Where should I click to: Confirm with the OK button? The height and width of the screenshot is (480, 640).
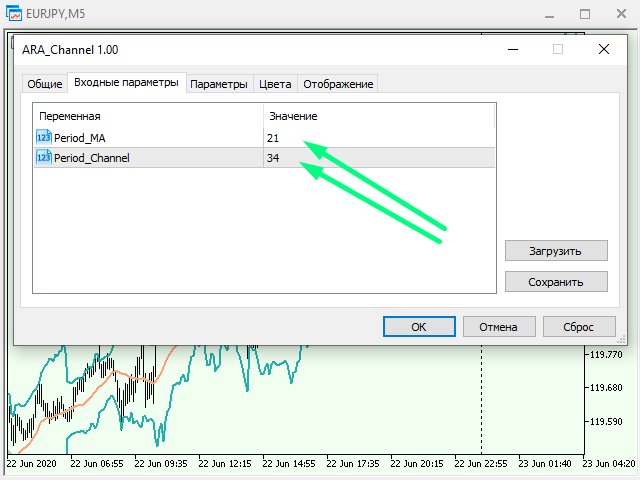[419, 327]
